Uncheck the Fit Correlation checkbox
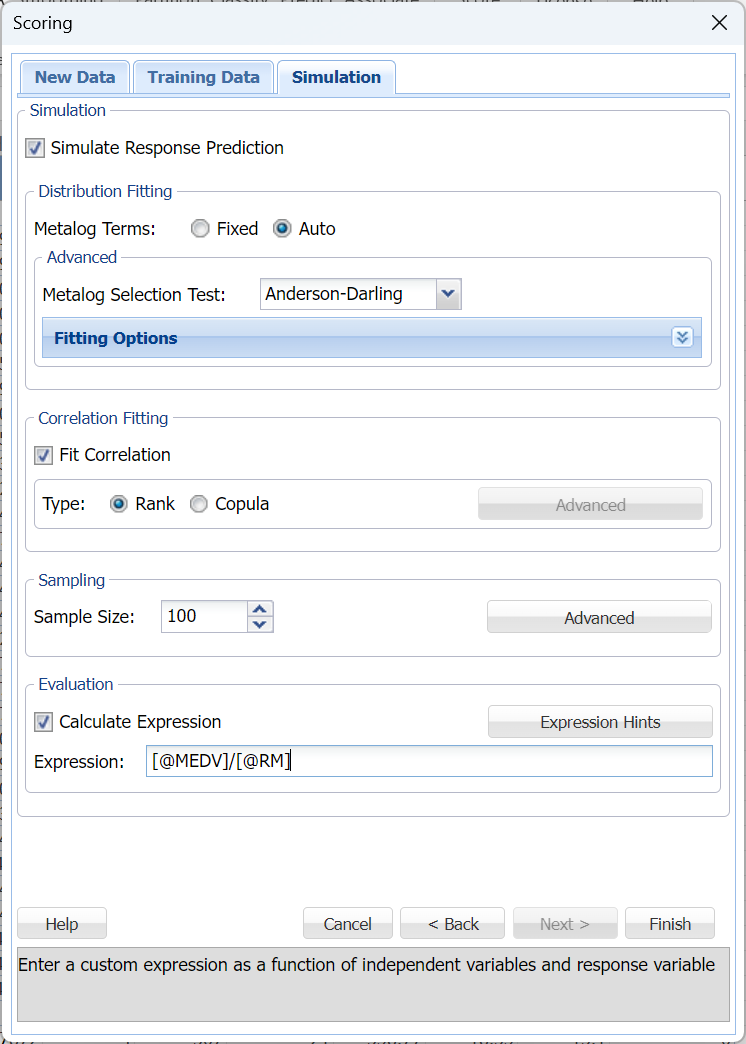Viewport: 746px width, 1044px height. [44, 455]
